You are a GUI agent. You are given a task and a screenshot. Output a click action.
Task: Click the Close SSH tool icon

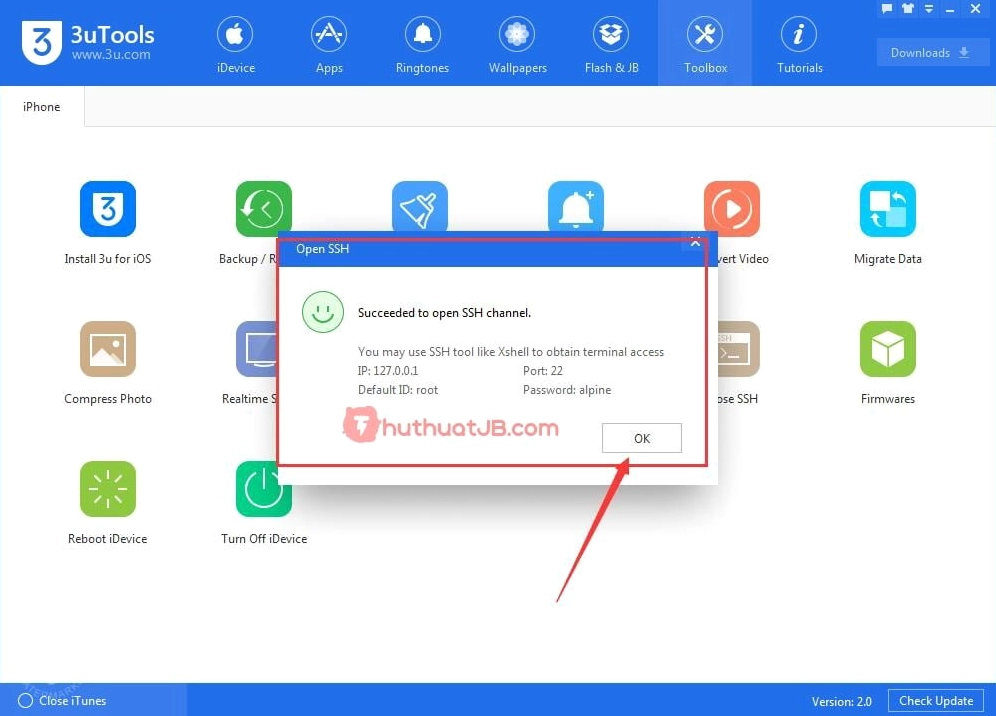click(x=739, y=349)
